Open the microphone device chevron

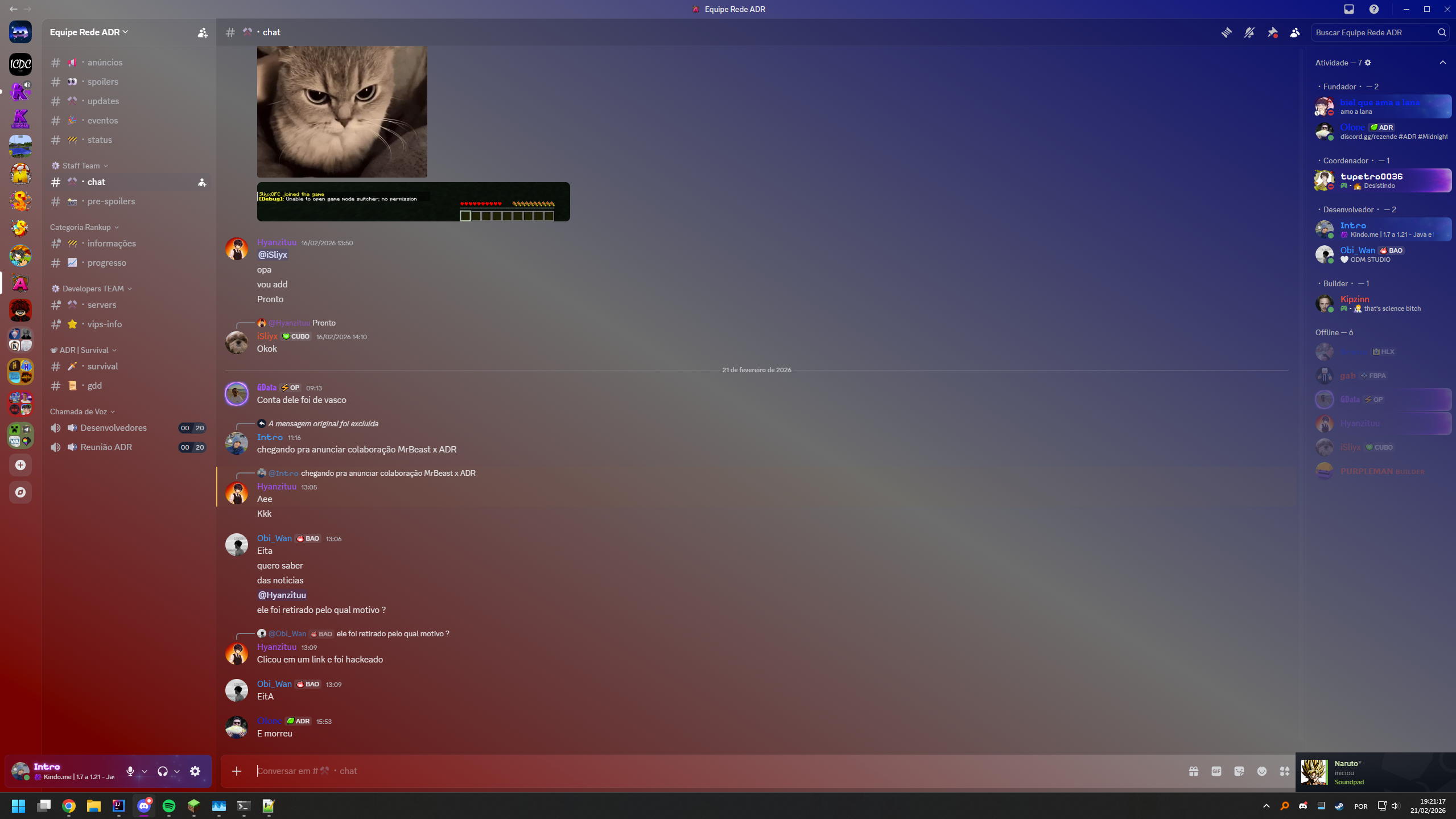[x=143, y=771]
